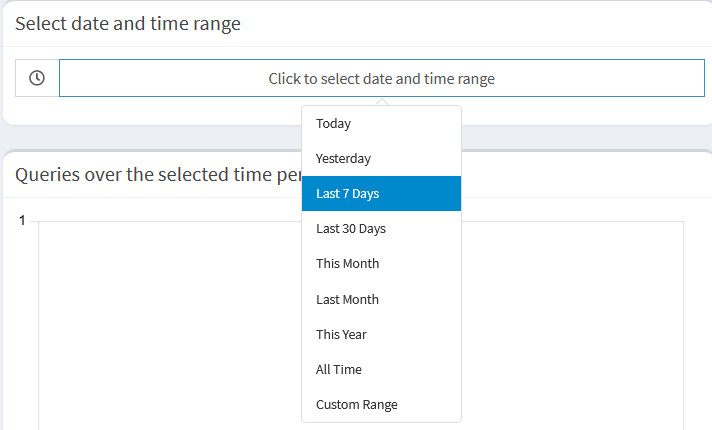Click the 'Select date and time range' heading
This screenshot has width=712, height=430.
click(128, 24)
